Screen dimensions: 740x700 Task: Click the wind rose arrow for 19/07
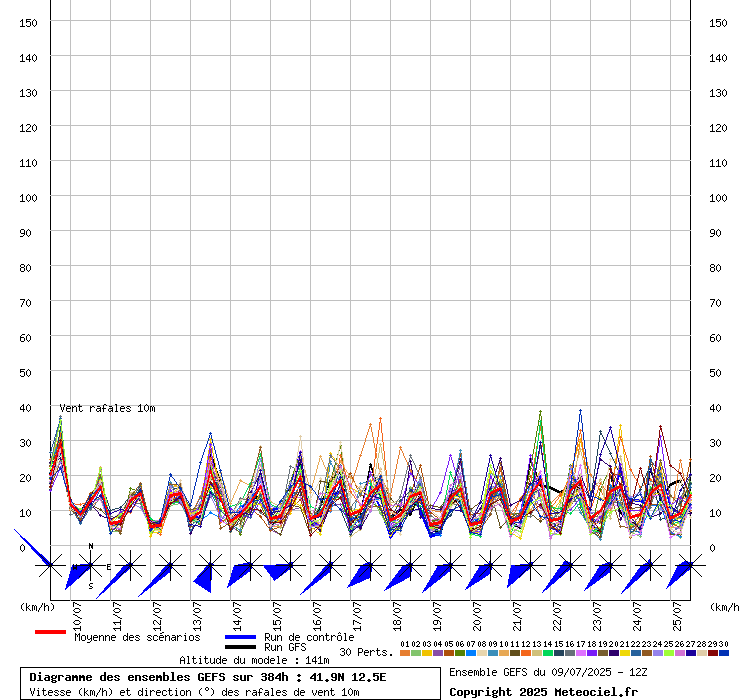(437, 578)
